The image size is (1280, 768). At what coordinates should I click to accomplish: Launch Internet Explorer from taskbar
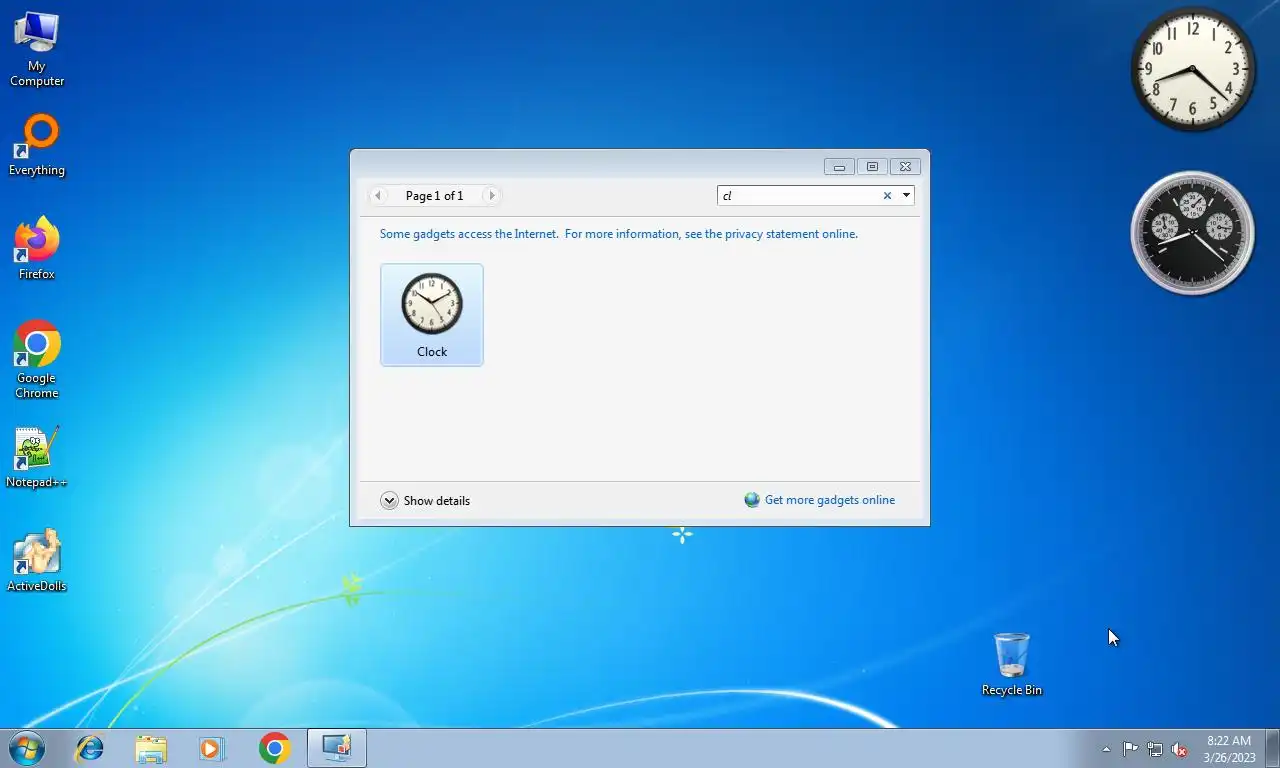90,748
